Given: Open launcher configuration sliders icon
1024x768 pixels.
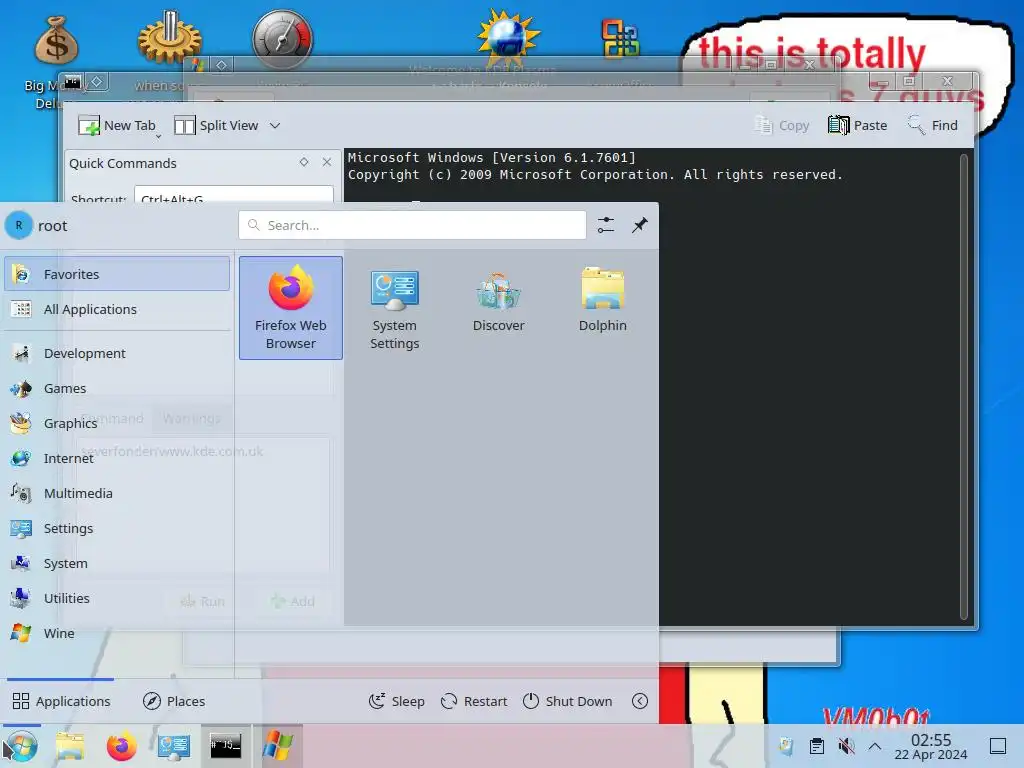Looking at the screenshot, I should 605,225.
